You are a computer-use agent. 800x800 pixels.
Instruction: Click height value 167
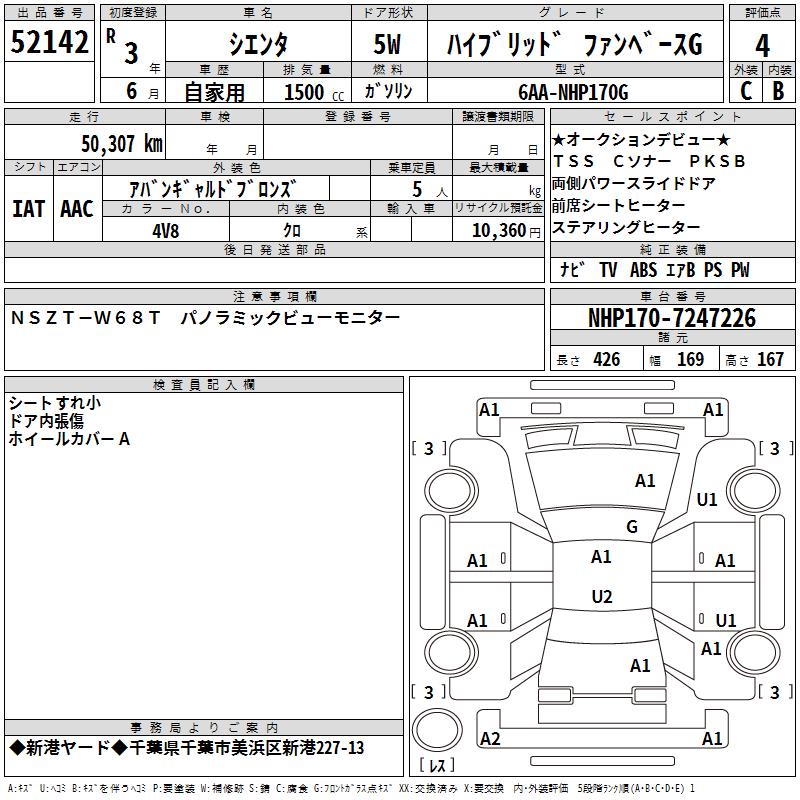coord(770,360)
